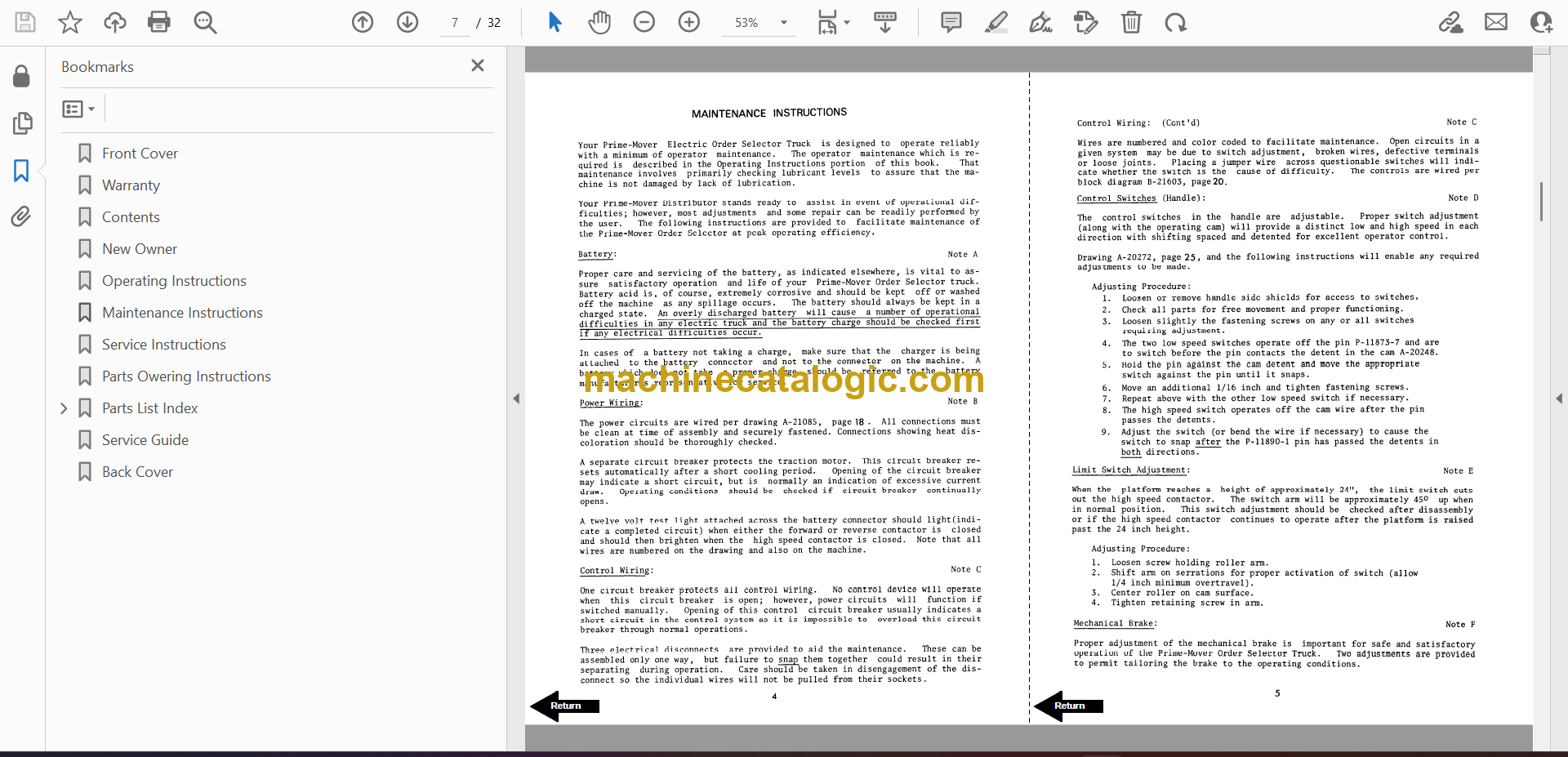The height and width of the screenshot is (757, 1568).
Task: Click the page number field showing 7
Action: point(454,23)
